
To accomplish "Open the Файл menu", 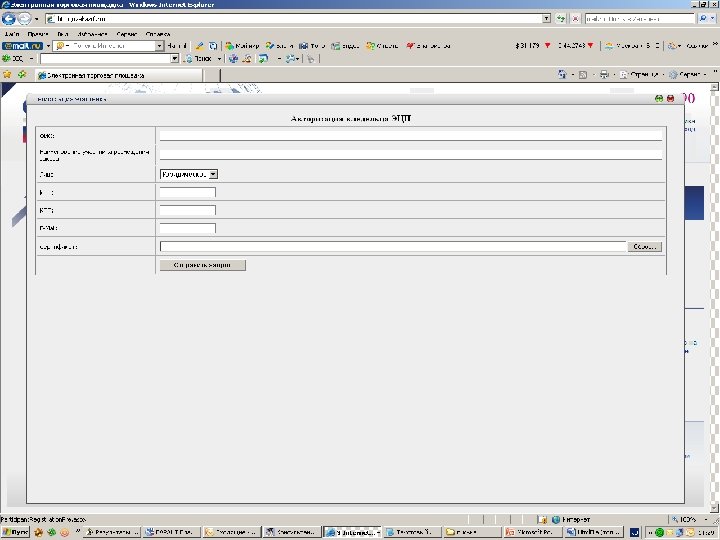I will tap(12, 34).
